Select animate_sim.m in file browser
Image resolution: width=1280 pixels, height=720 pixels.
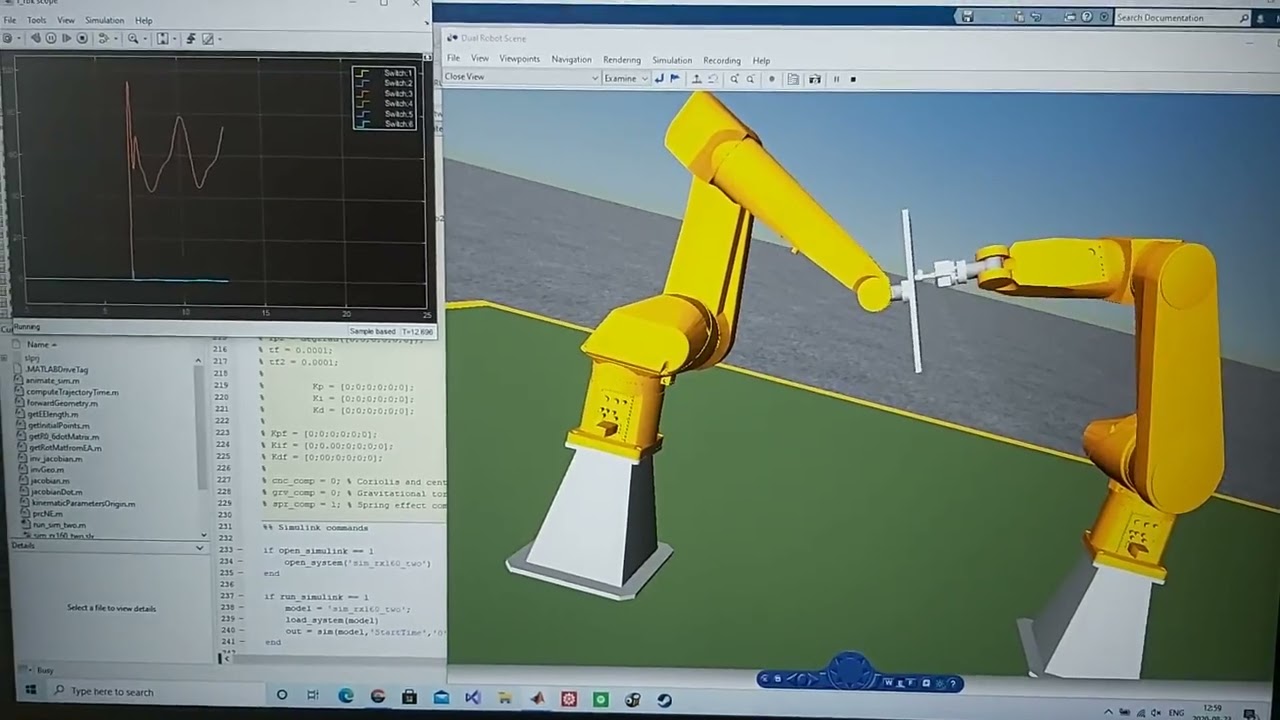53,380
